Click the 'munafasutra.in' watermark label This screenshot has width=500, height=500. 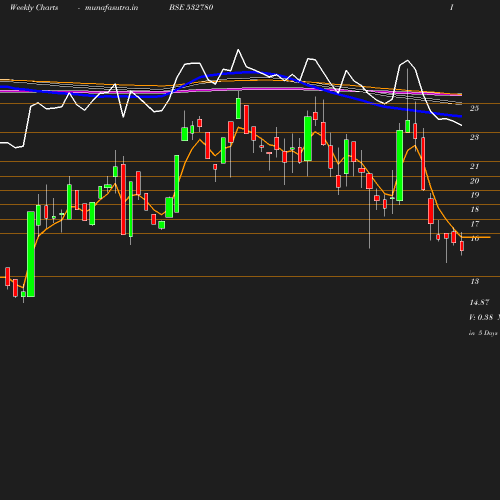[x=111, y=8]
